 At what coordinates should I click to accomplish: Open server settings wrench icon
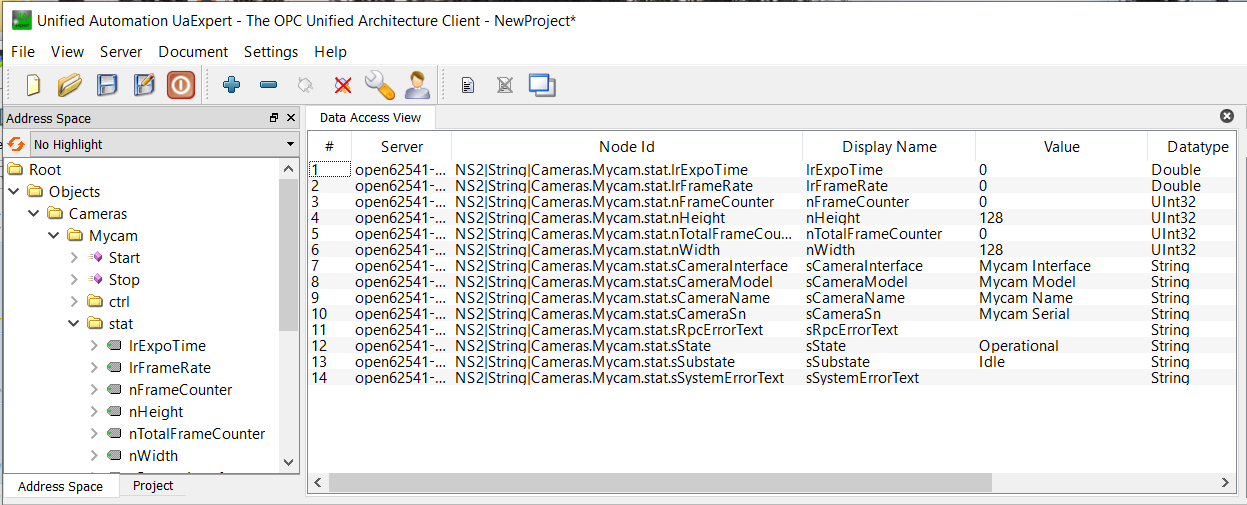point(380,85)
